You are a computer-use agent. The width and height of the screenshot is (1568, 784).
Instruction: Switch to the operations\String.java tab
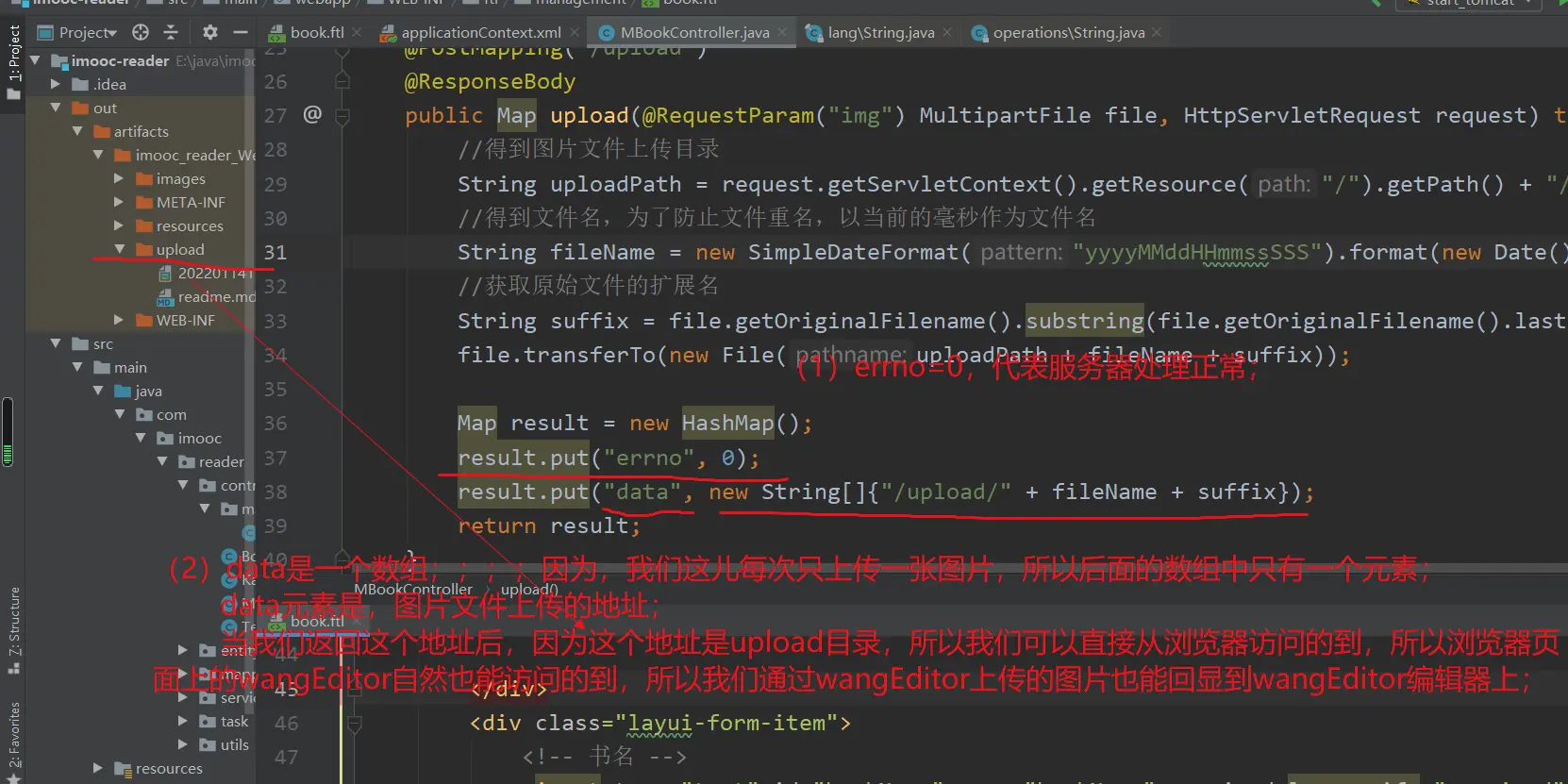(1067, 32)
